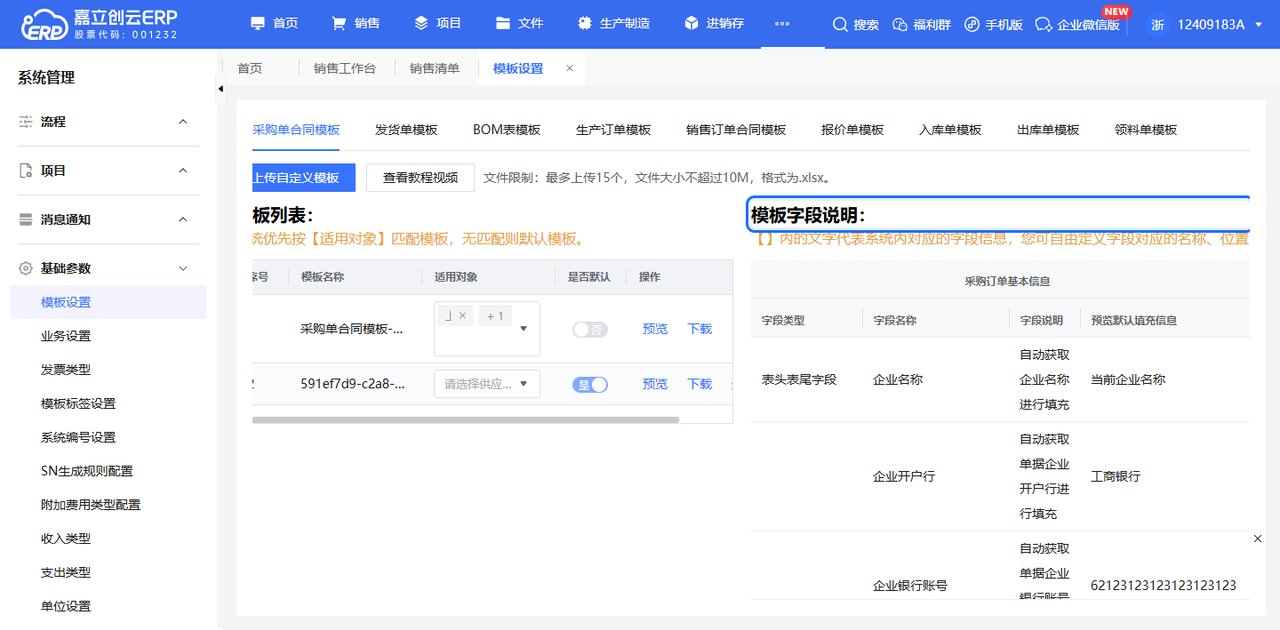The height and width of the screenshot is (630, 1280).
Task: Toggle 是否默认 switch showing 是
Action: tap(590, 384)
